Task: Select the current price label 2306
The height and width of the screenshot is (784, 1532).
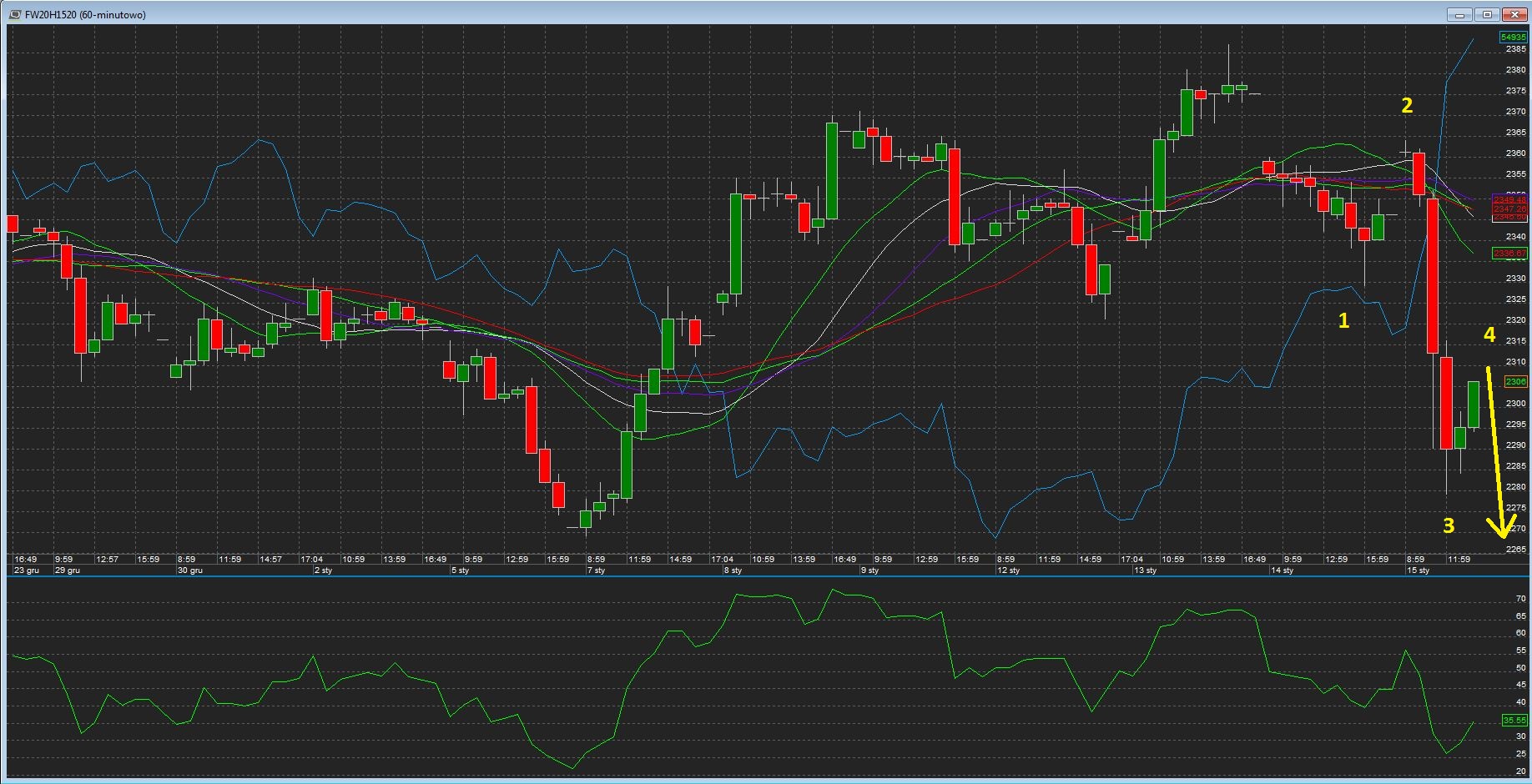Action: [x=1514, y=382]
